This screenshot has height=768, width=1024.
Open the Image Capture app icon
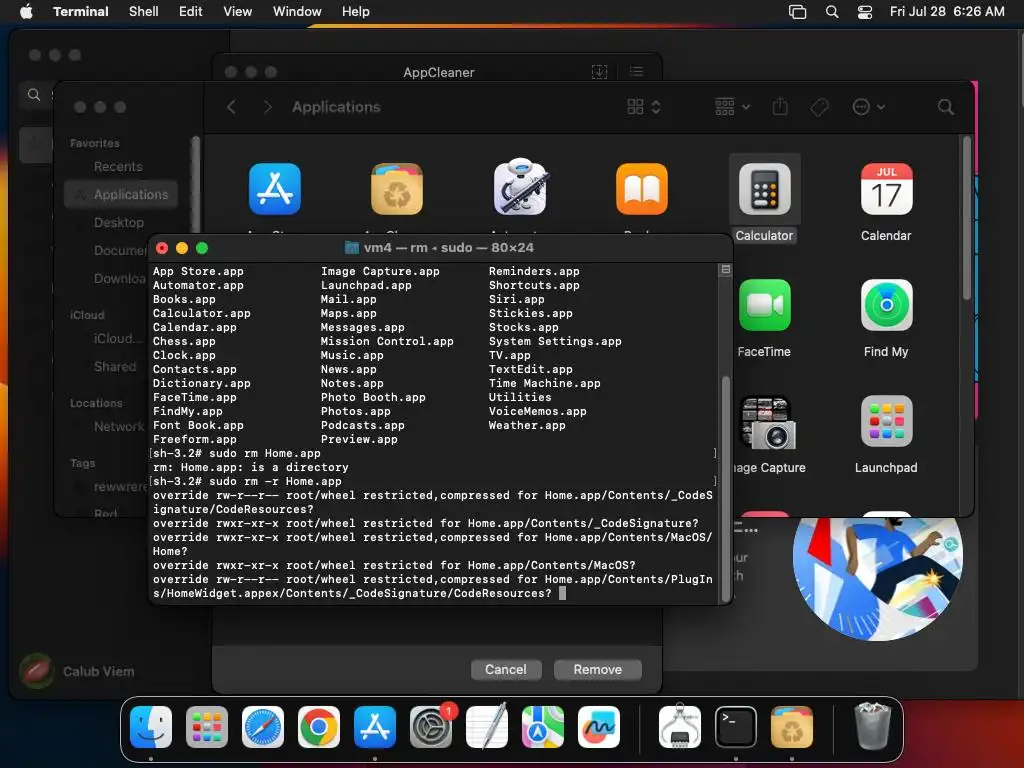(x=767, y=422)
